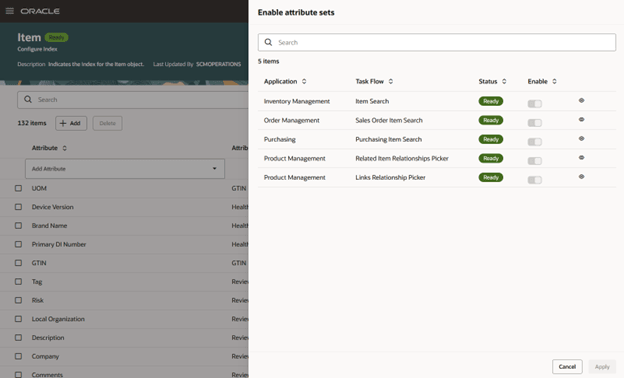Screen dimensions: 624x378
Task: Check the Tag attribute checkbox
Action: click(18, 282)
